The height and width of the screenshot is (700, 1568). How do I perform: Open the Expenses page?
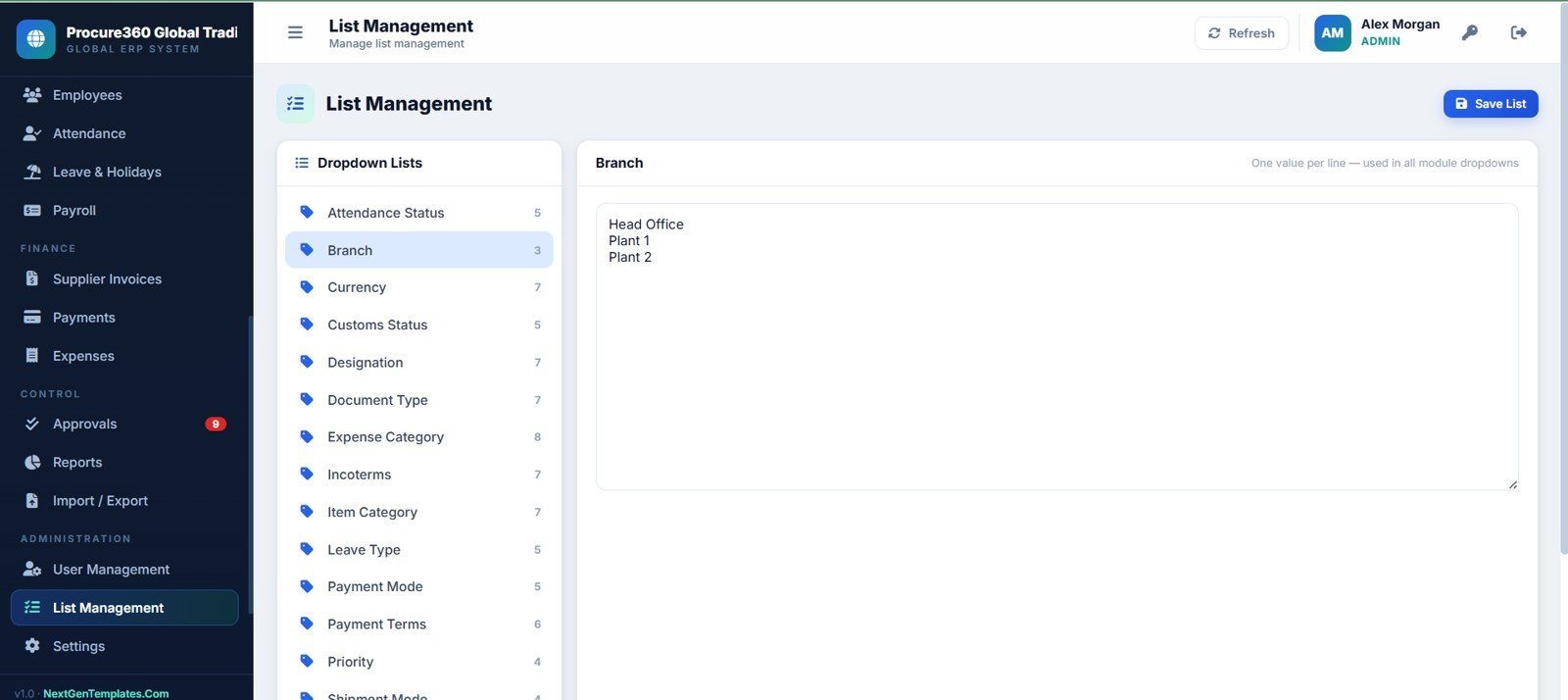[124, 355]
